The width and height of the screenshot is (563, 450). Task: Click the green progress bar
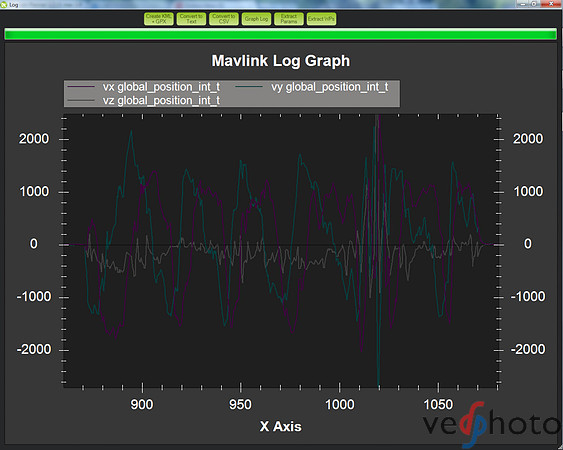280,34
